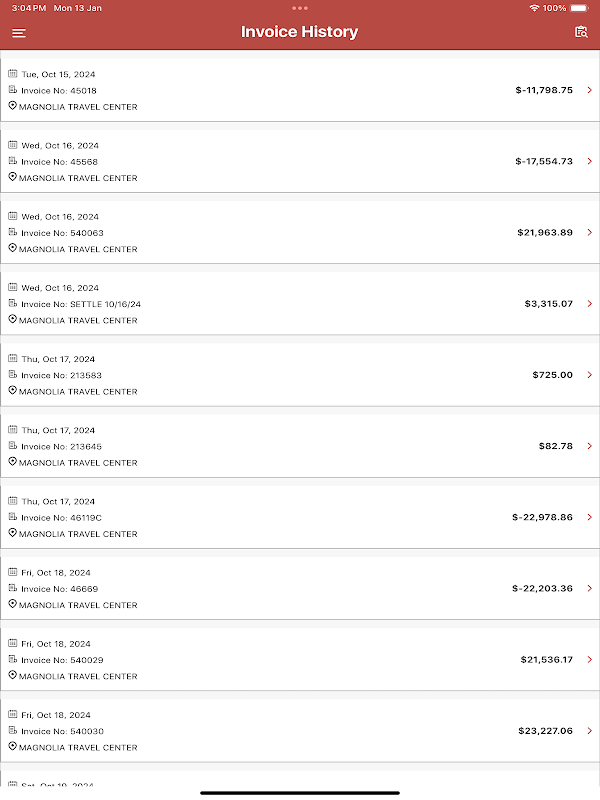Expand invoice with amount $-11,798.75 via chevron

click(589, 90)
